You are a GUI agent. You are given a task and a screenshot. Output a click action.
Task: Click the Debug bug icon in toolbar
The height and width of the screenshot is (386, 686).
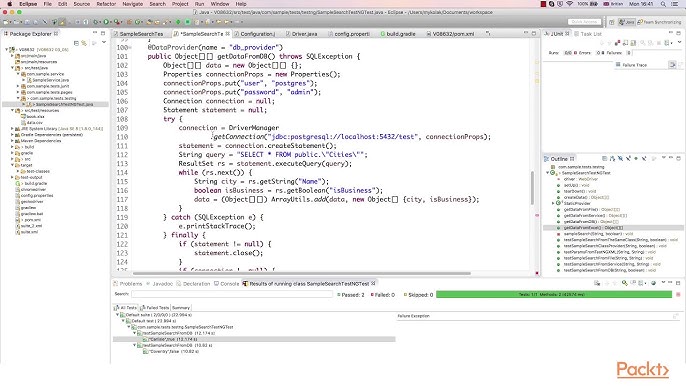tap(95, 22)
